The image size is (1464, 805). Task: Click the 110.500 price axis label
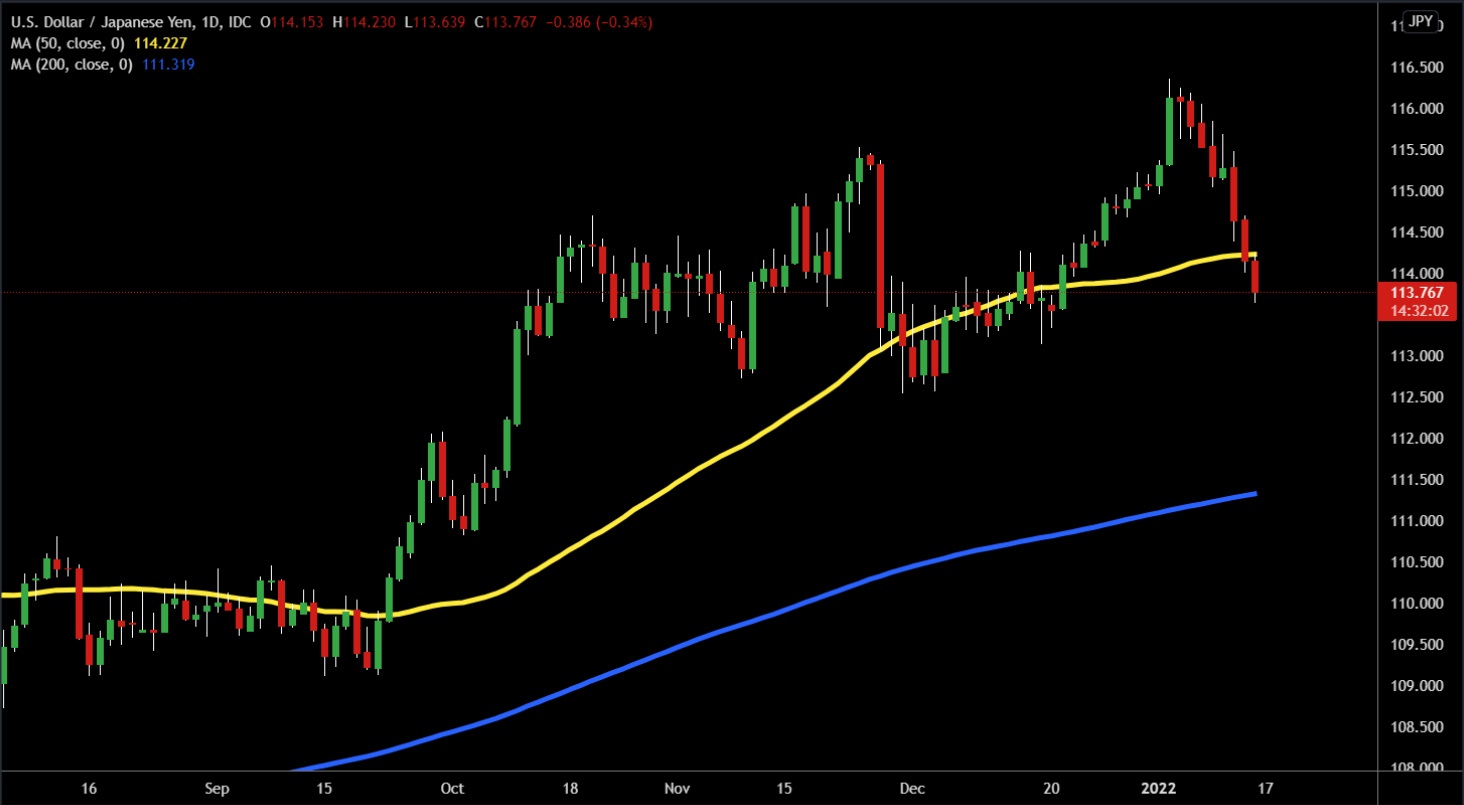tap(1415, 562)
